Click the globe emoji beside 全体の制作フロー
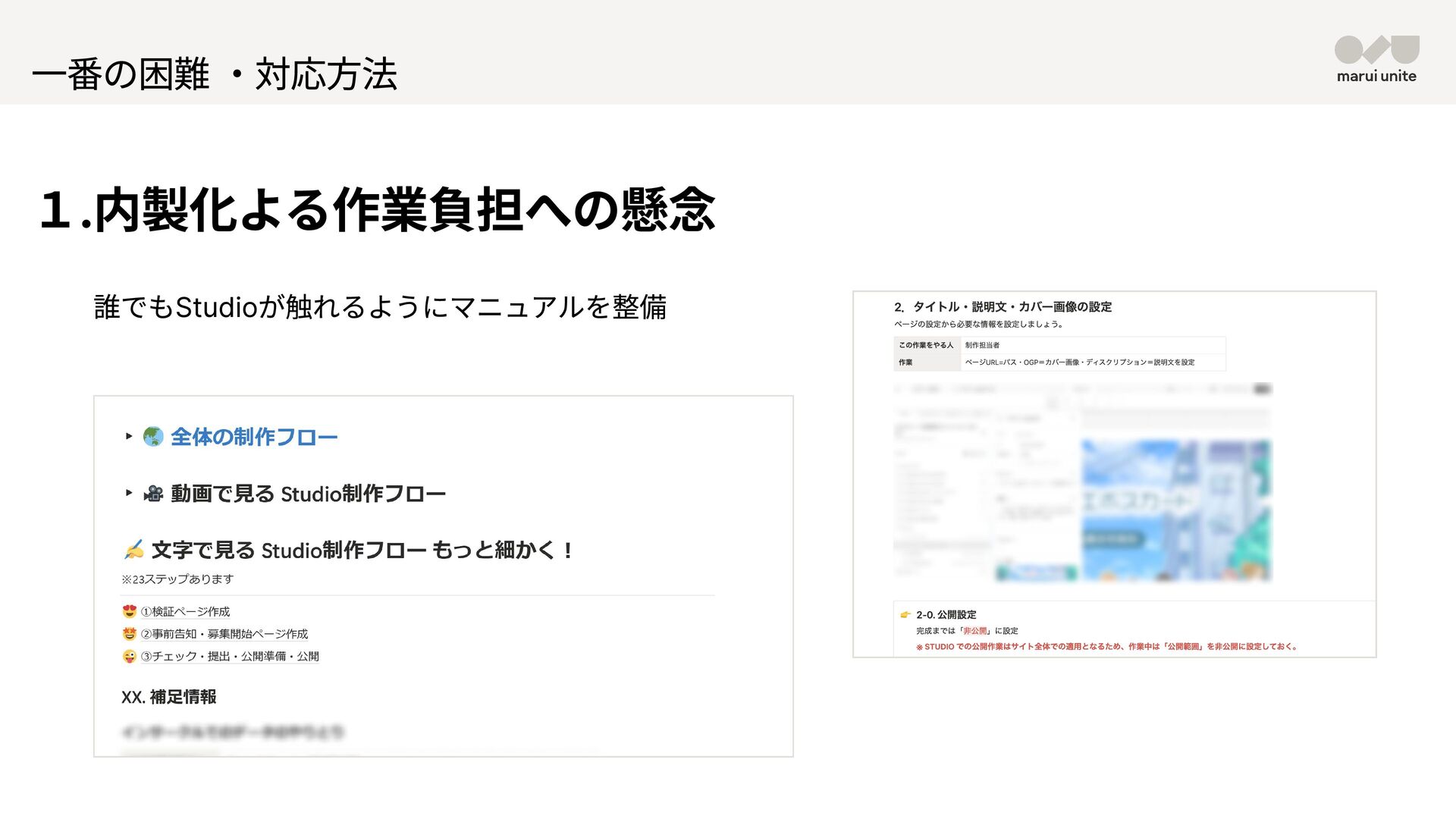This screenshot has height=819, width=1456. coord(153,437)
